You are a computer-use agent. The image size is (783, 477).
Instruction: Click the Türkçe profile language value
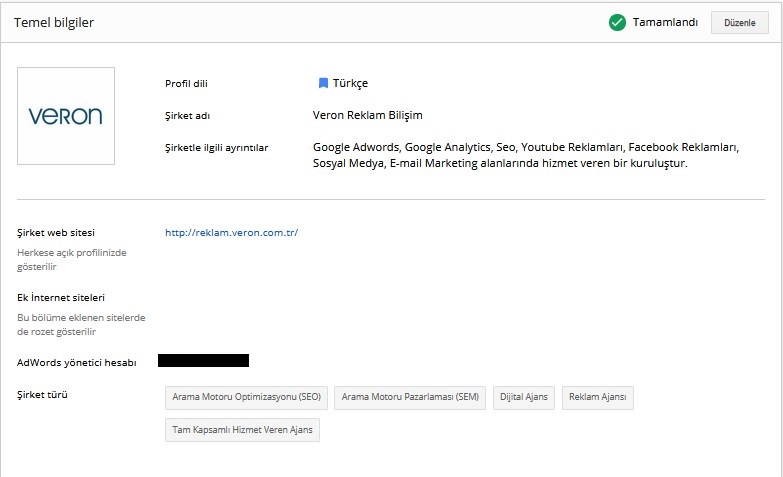(x=350, y=83)
